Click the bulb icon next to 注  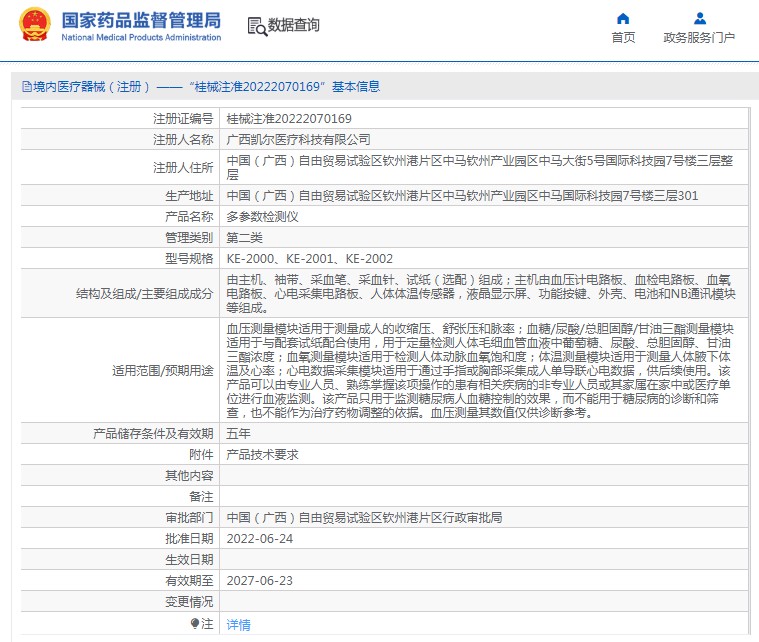pos(195,623)
